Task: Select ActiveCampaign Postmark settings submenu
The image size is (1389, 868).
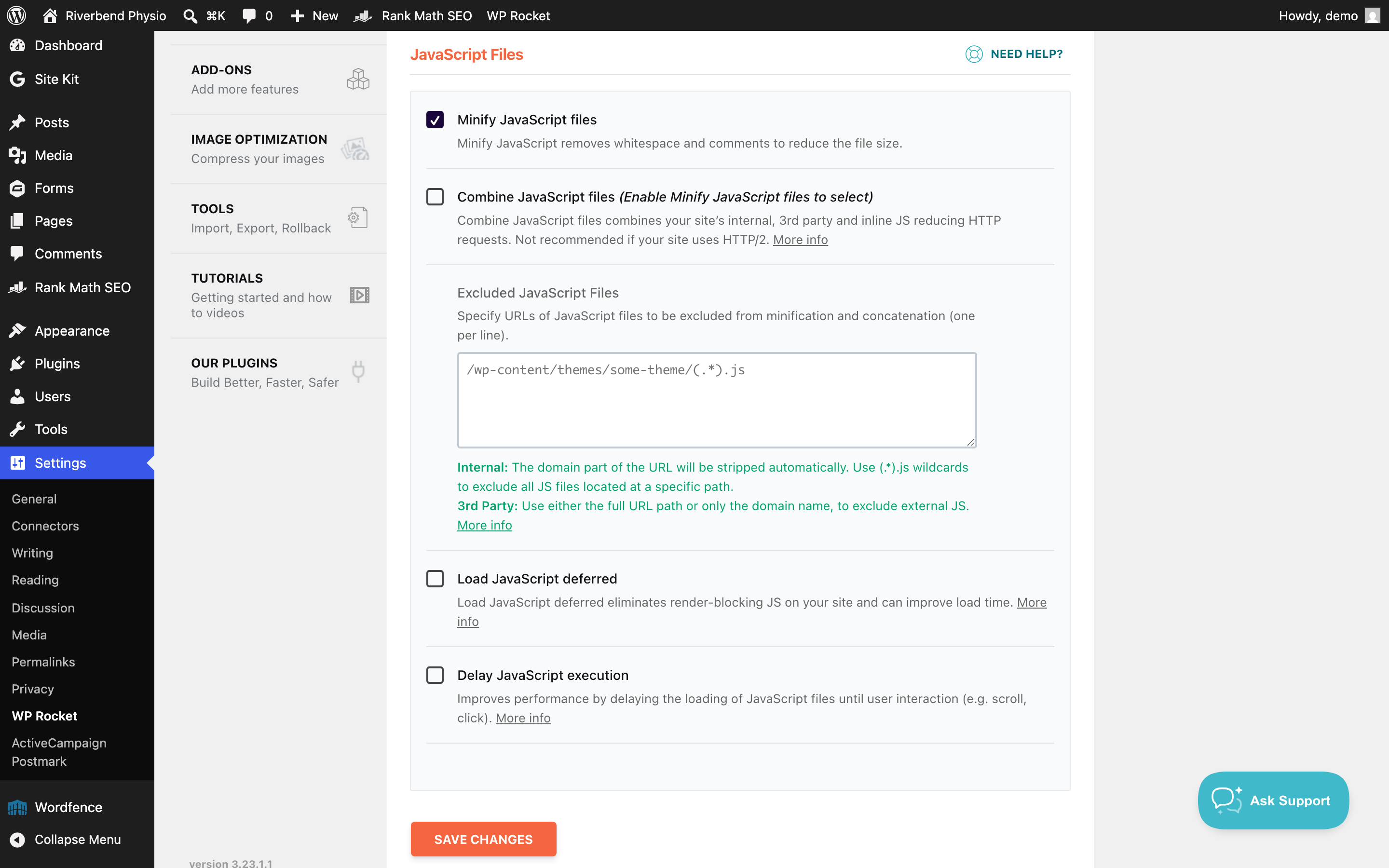Action: tap(58, 752)
